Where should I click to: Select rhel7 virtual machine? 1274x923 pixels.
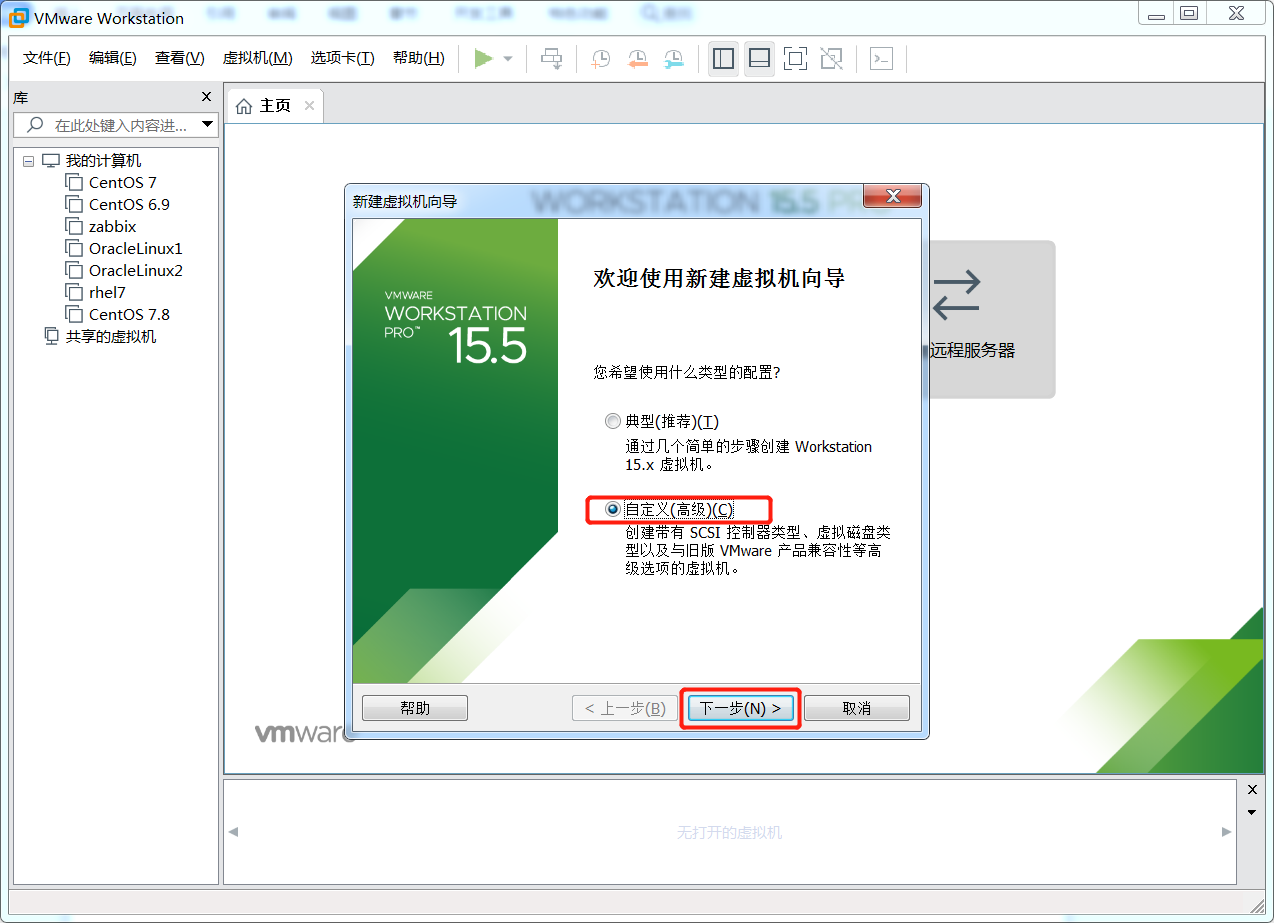[107, 292]
